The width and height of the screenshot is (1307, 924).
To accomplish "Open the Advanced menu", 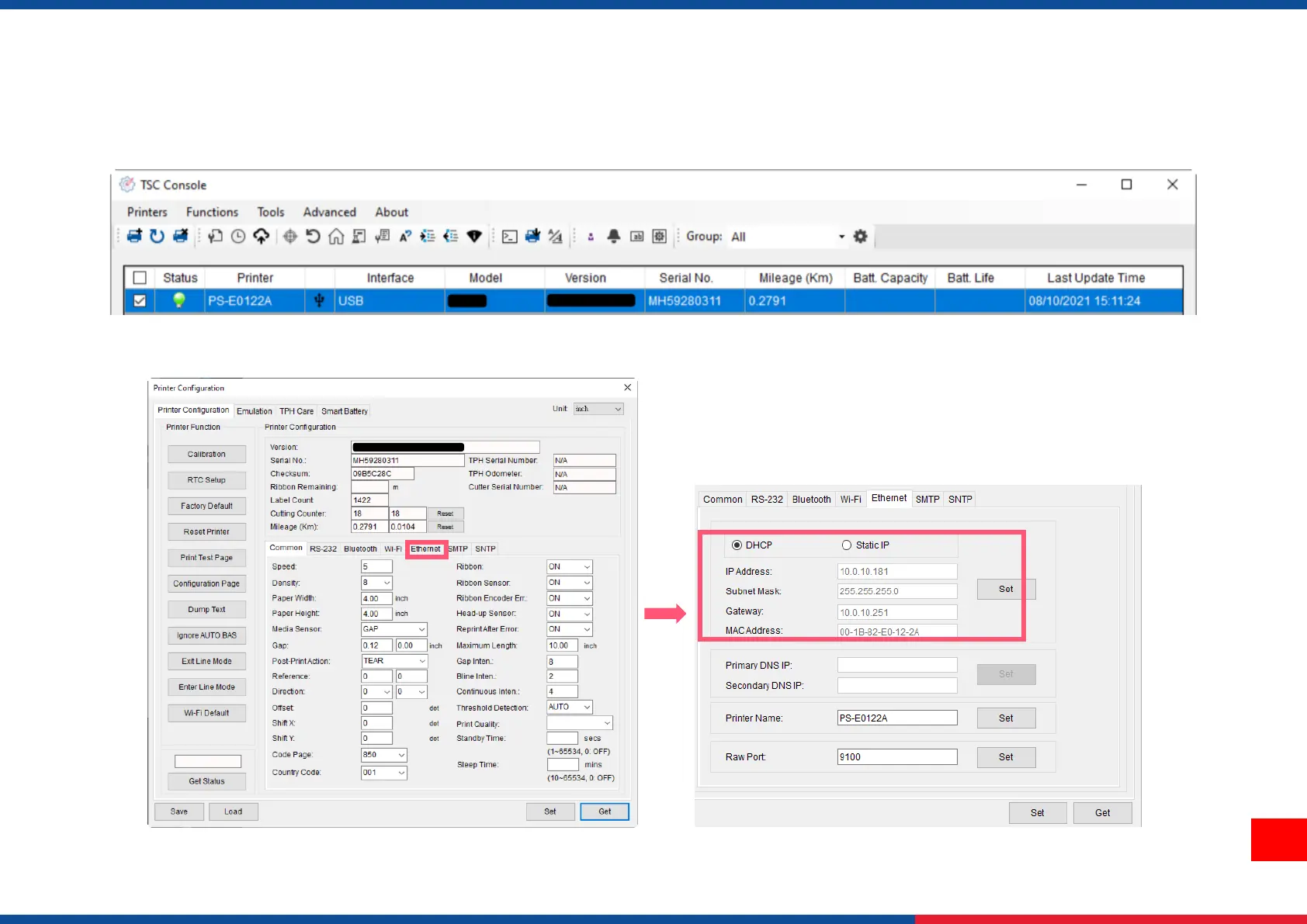I will 329,212.
